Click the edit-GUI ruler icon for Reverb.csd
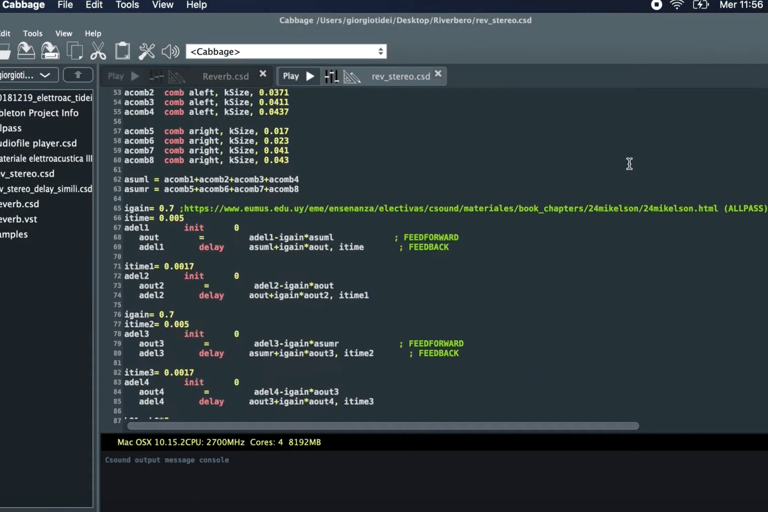The image size is (768, 512). tap(177, 76)
